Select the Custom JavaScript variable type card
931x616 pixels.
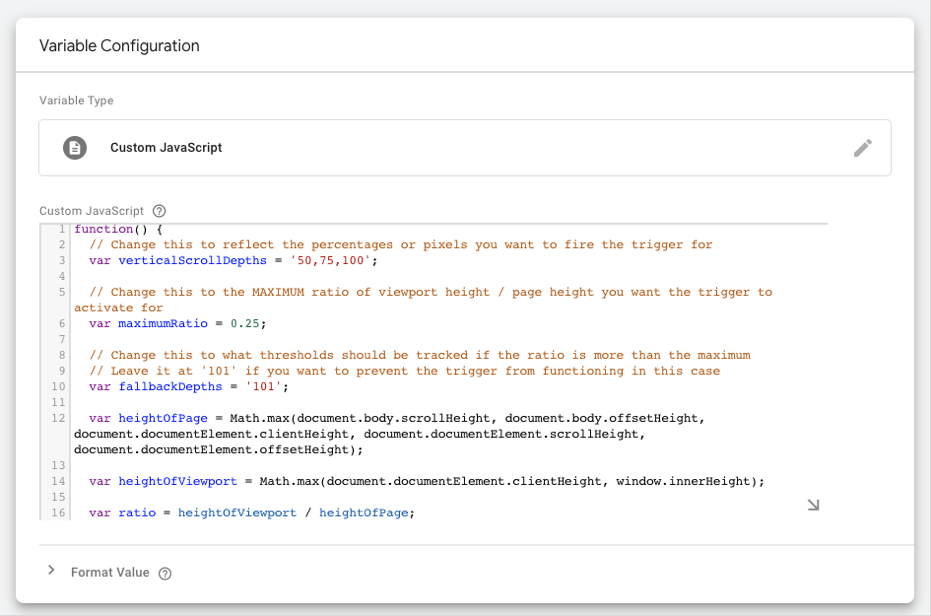pyautogui.click(x=465, y=147)
